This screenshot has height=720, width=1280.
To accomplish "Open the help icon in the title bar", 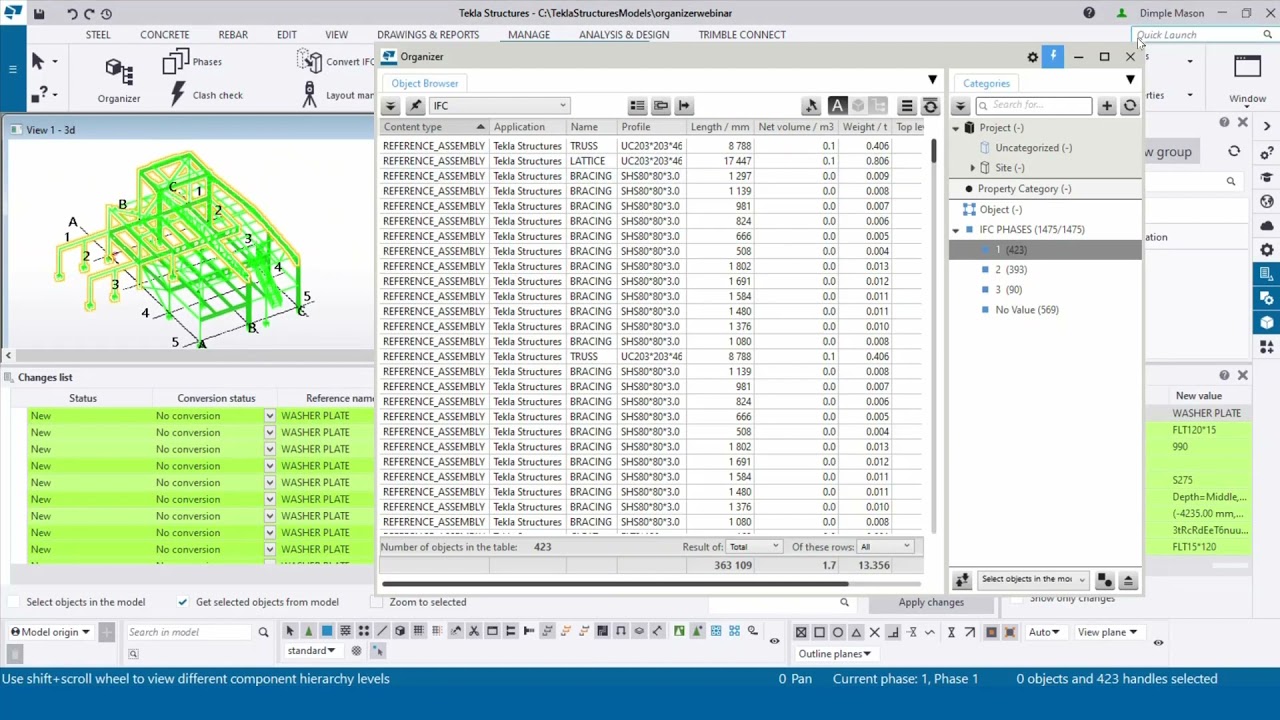I will [x=1089, y=13].
